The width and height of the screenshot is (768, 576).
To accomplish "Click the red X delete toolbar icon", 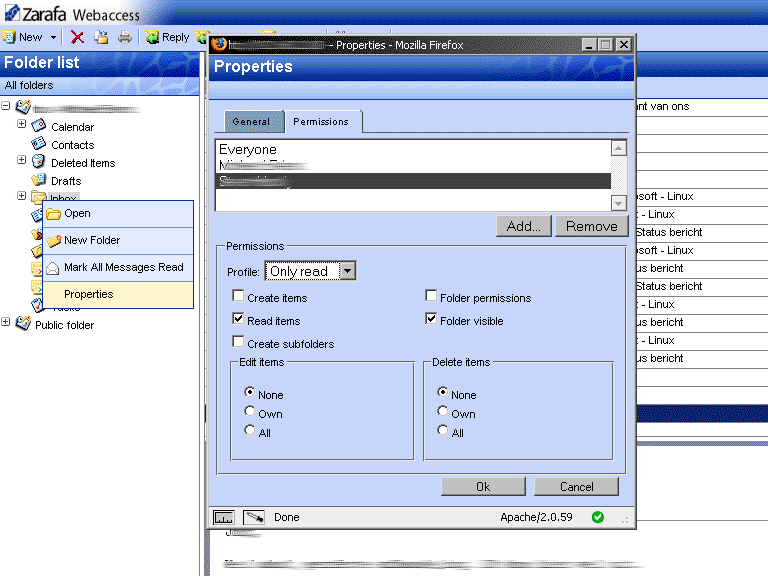I will coord(77,37).
